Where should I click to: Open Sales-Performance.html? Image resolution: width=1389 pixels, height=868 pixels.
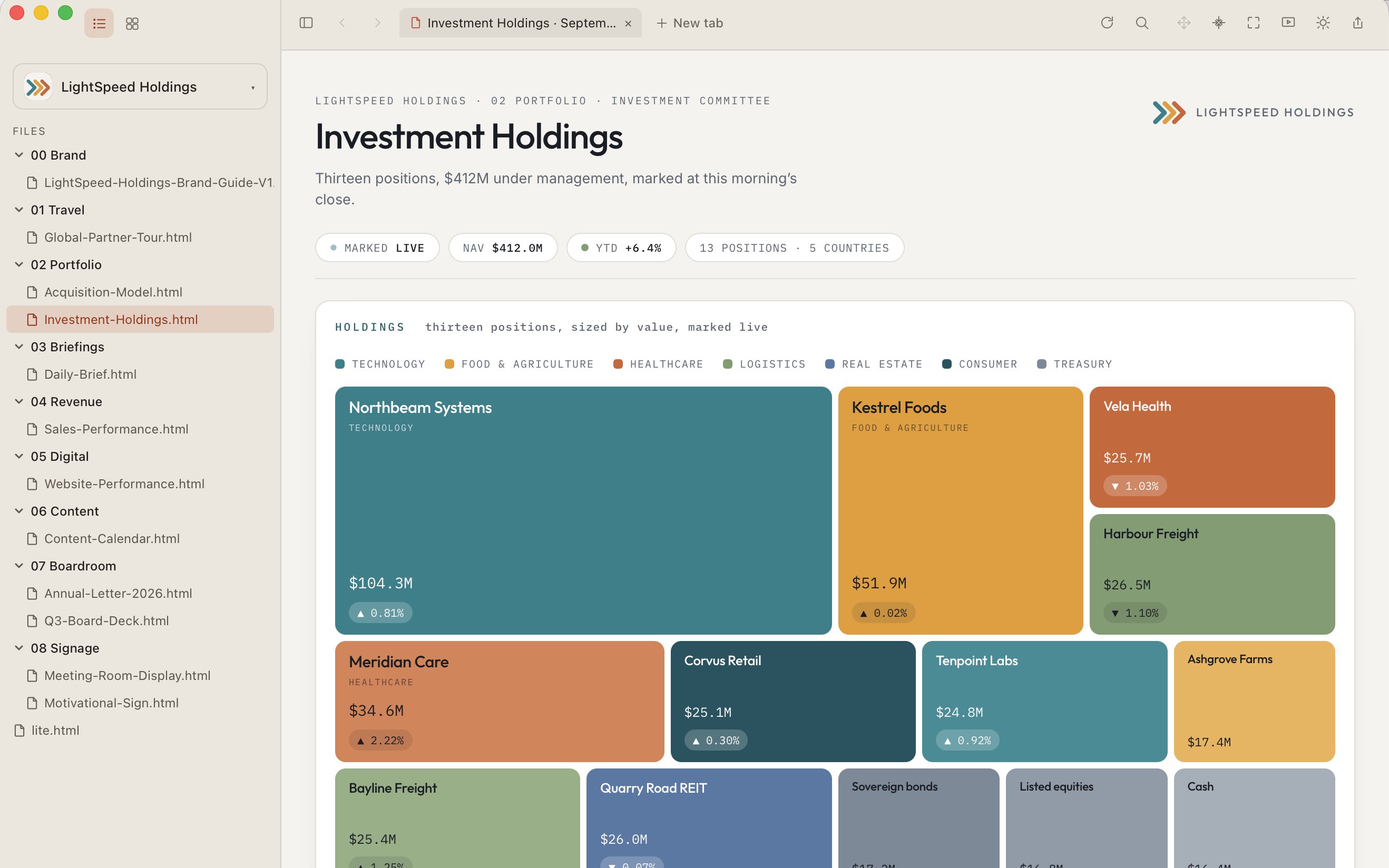(x=140, y=429)
